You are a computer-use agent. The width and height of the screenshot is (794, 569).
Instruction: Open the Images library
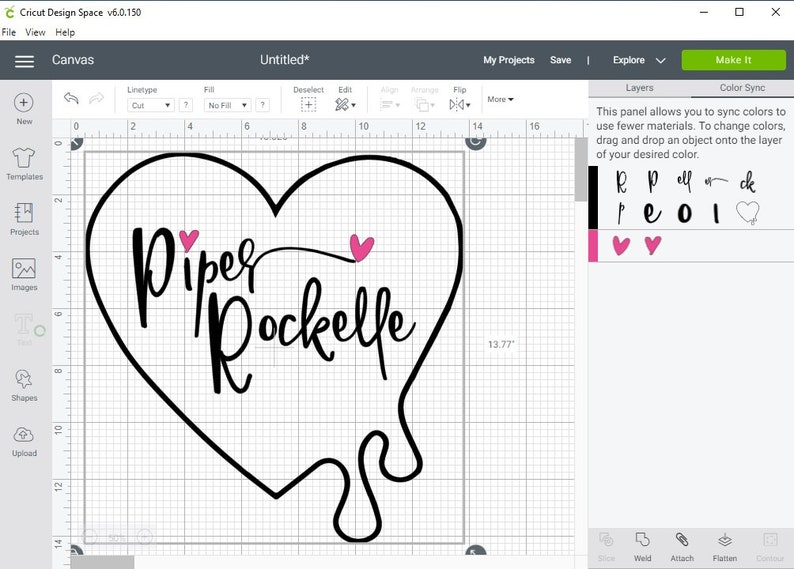coord(24,274)
